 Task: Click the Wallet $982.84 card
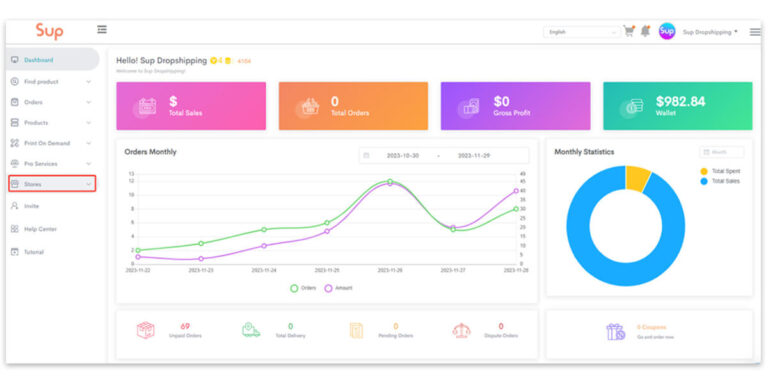coord(677,106)
